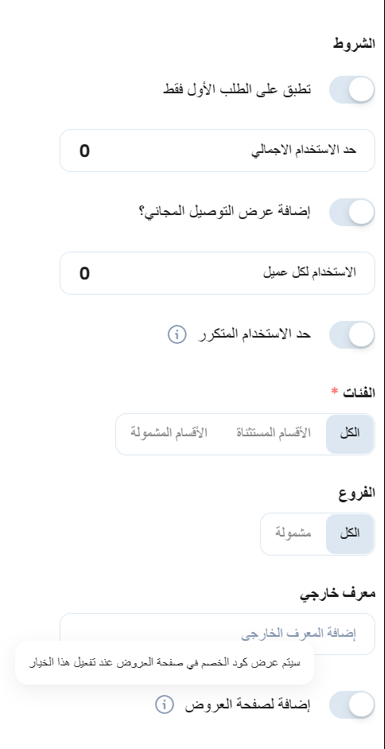The image size is (385, 749).
Task: Enable إضافة عرض التوصيل المجاني toggle
Action: coord(352,212)
